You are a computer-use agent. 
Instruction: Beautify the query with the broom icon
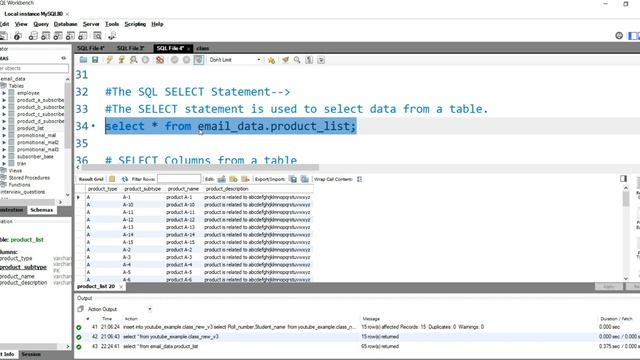tap(285, 60)
